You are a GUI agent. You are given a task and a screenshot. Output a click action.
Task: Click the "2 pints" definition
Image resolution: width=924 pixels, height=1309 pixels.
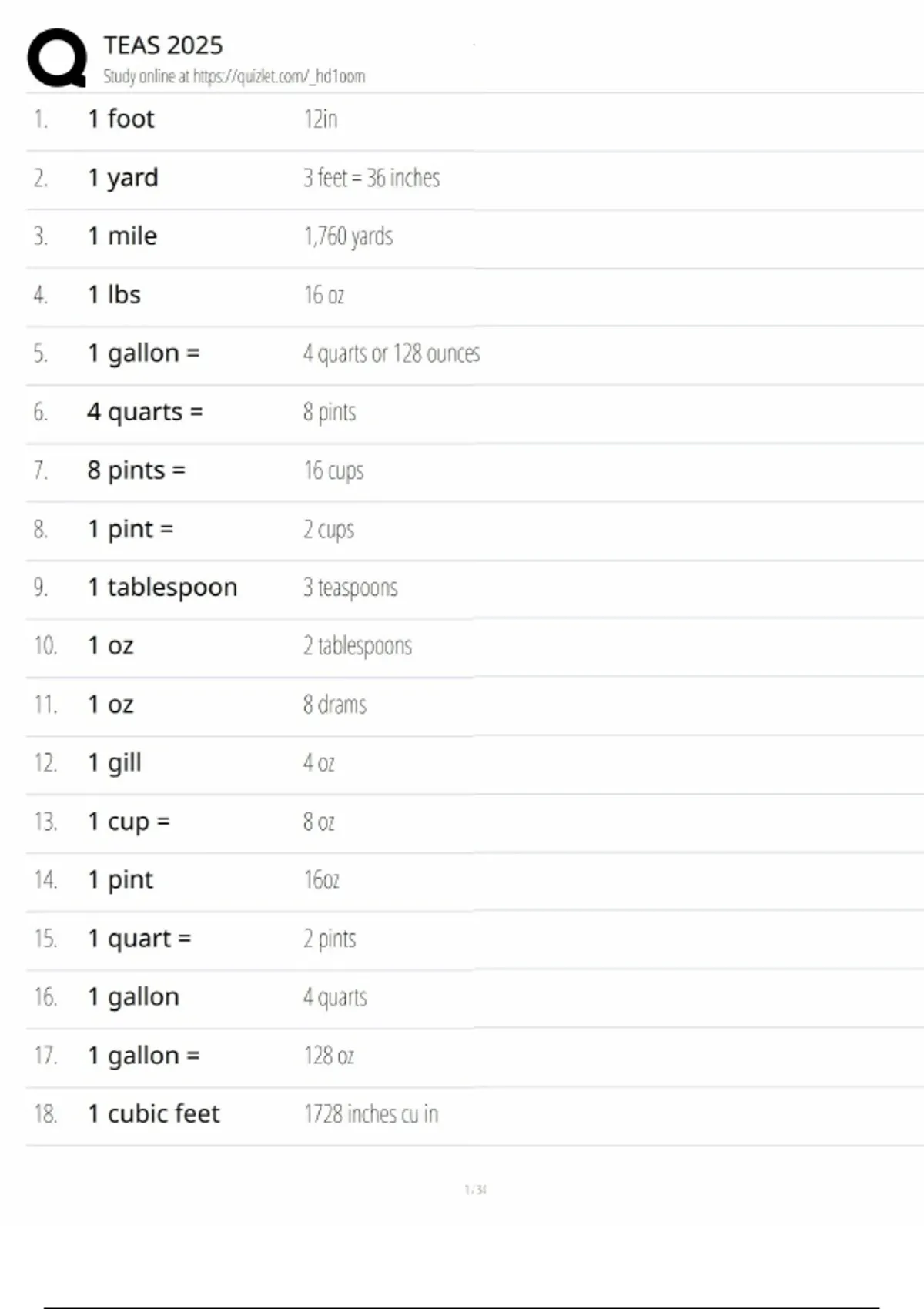pyautogui.click(x=330, y=939)
